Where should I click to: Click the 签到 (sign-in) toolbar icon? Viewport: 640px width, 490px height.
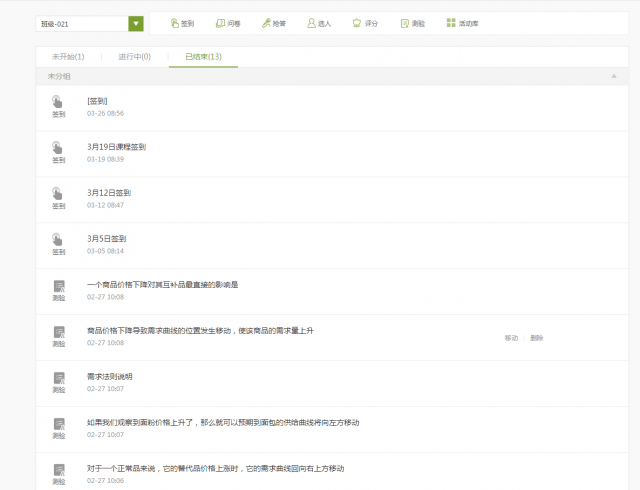[x=181, y=23]
